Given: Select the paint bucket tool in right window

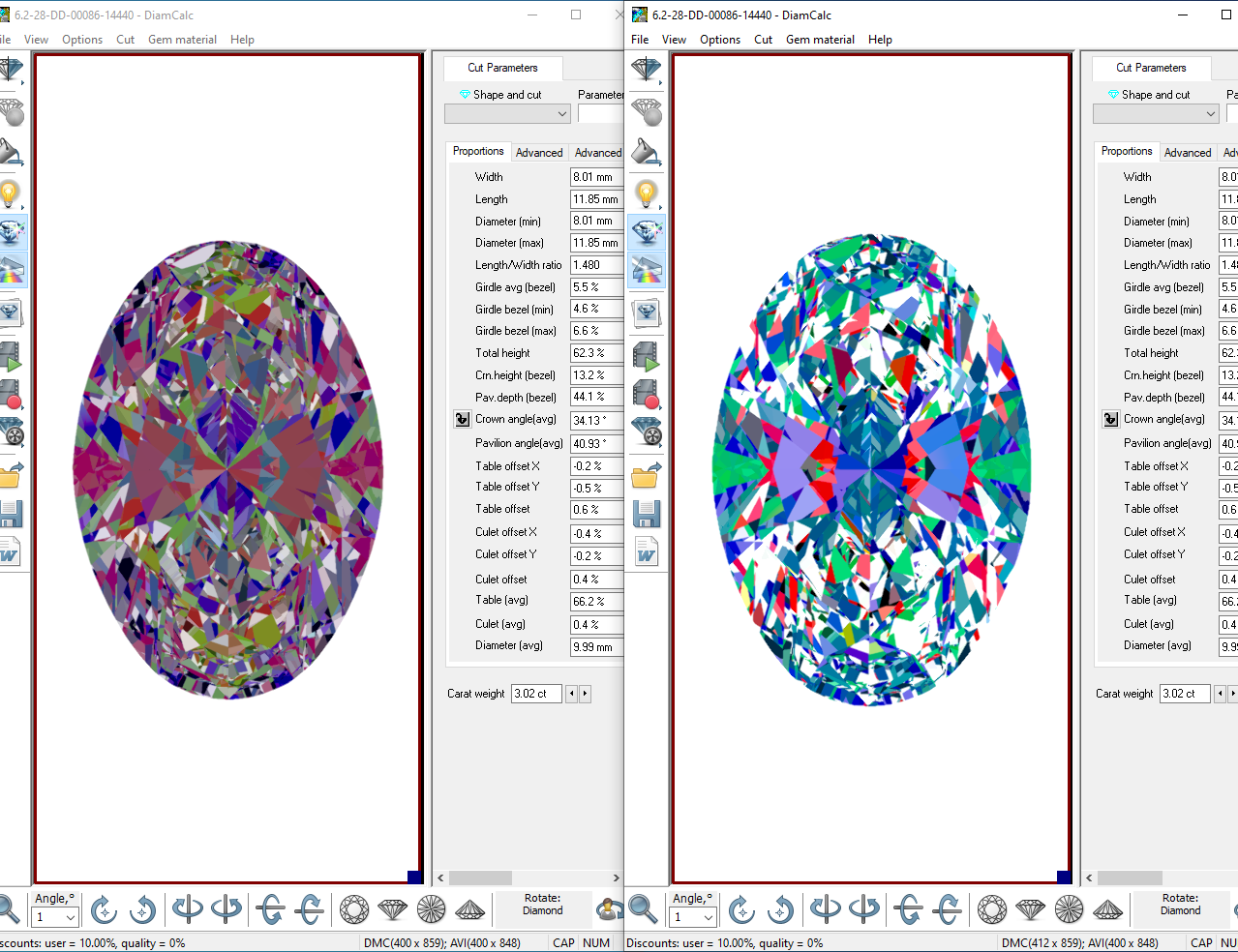Looking at the screenshot, I should [646, 152].
